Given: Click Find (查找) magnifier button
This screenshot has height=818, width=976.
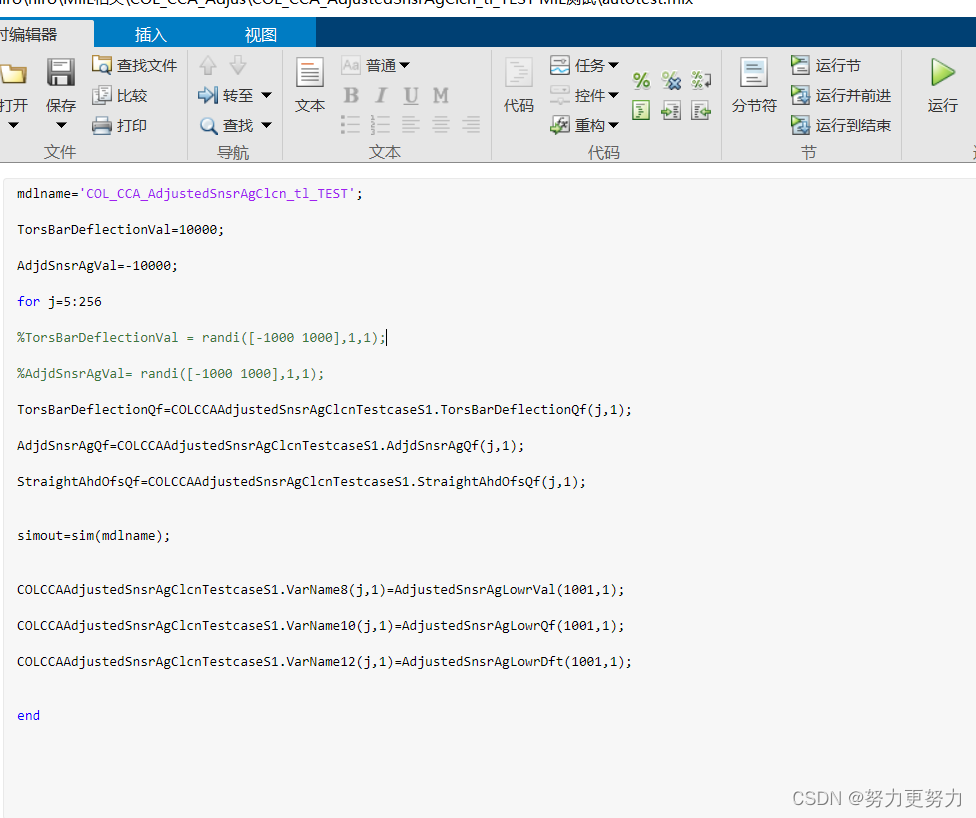Looking at the screenshot, I should point(226,125).
